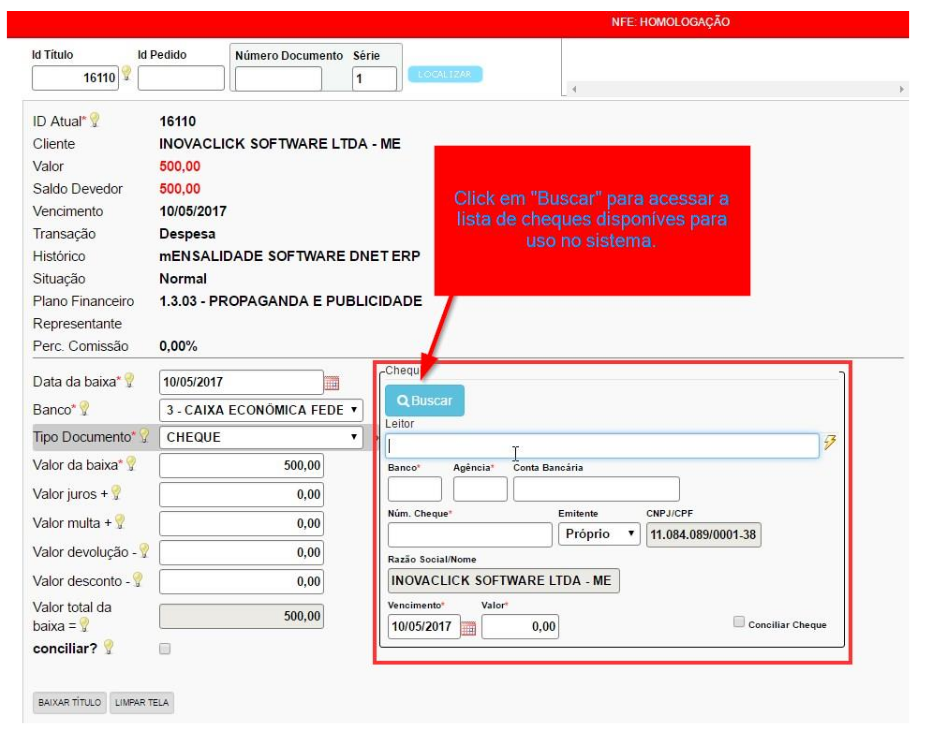Image resolution: width=934 pixels, height=729 pixels.
Task: Tick the Conciliar Cheque checkbox
Action: coord(739,622)
